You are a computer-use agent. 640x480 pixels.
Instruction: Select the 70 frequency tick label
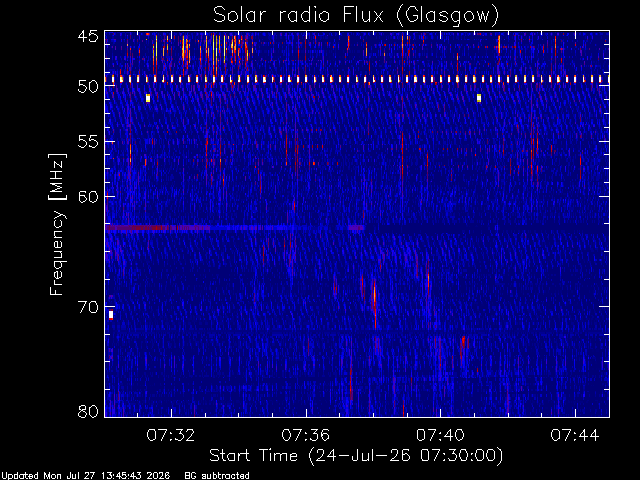click(x=88, y=307)
